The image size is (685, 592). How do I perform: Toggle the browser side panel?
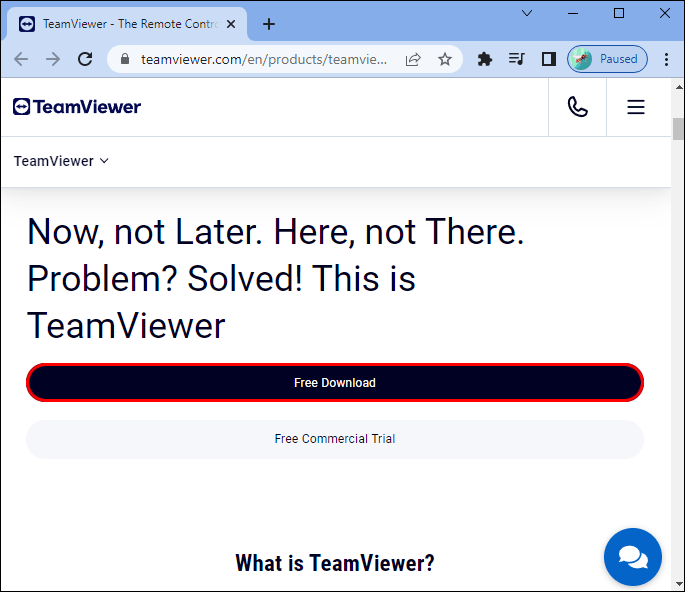[x=549, y=59]
